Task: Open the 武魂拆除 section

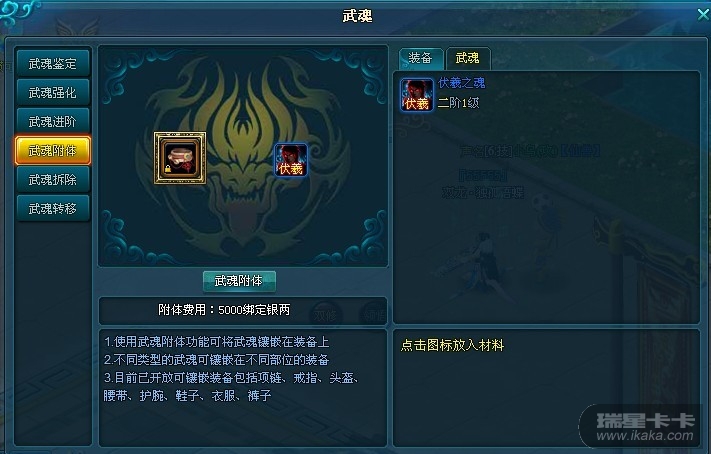Action: [x=53, y=180]
